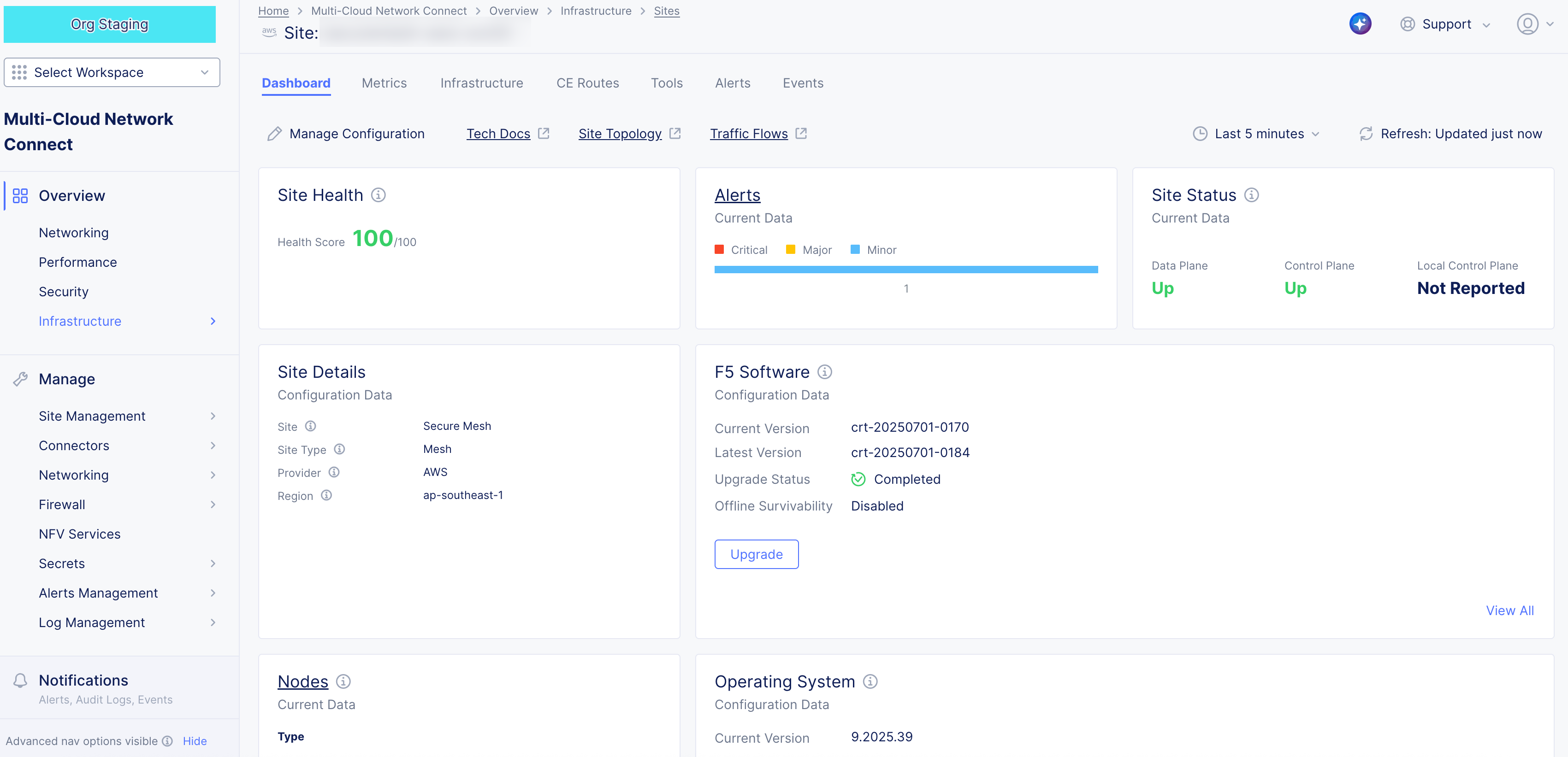Screen dimensions: 1568x757
Task: Switch to the Metrics tab
Action: (384, 83)
